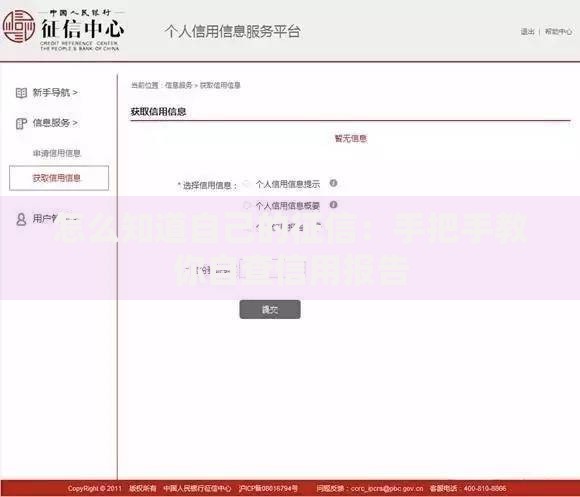The width and height of the screenshot is (580, 497).
Task: Click the 信息服务 breadcrumb link
Action: point(179,85)
